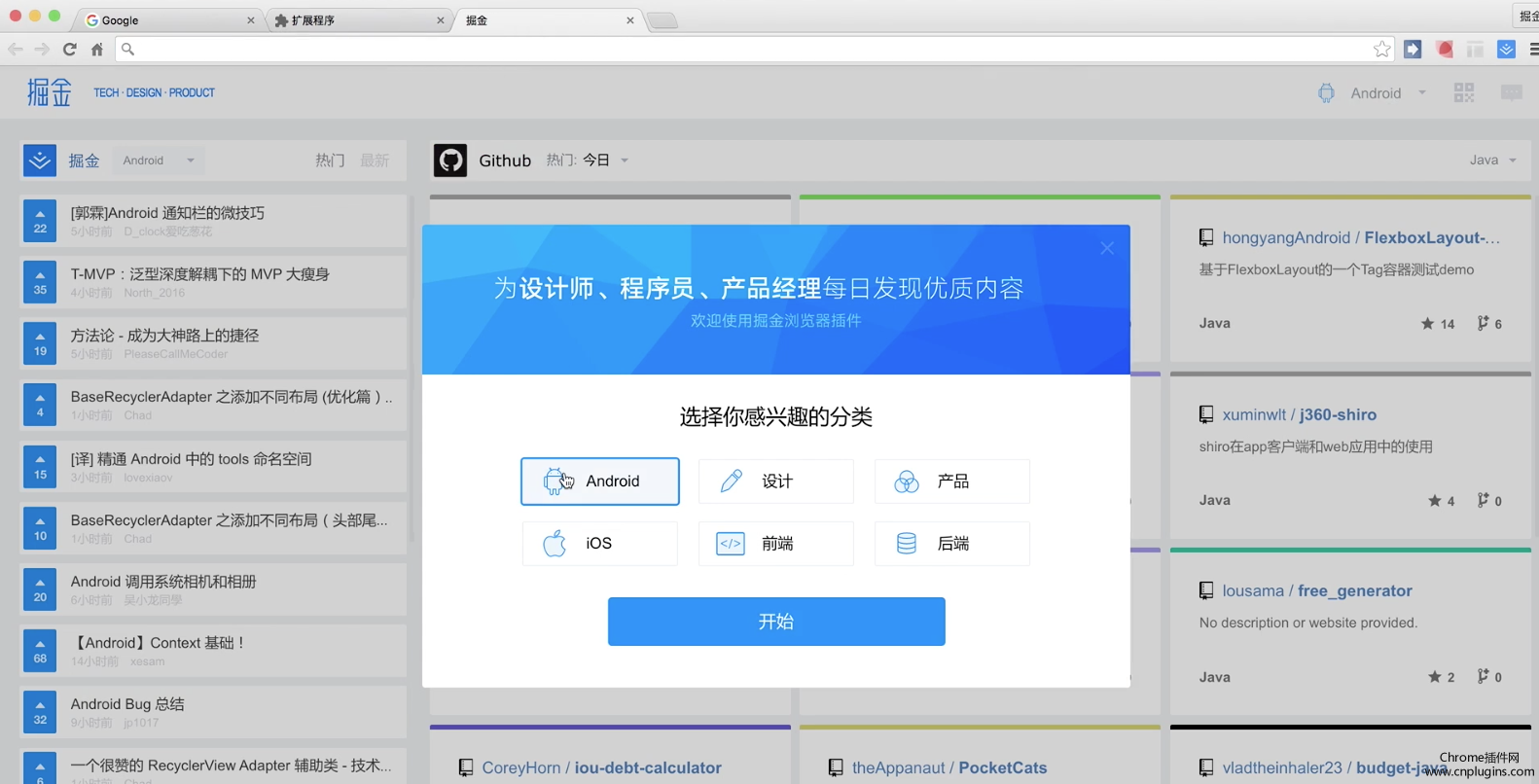This screenshot has height=784, width=1539.
Task: Expand the Android filter dropdown in 掘金 panel
Action: tap(159, 160)
